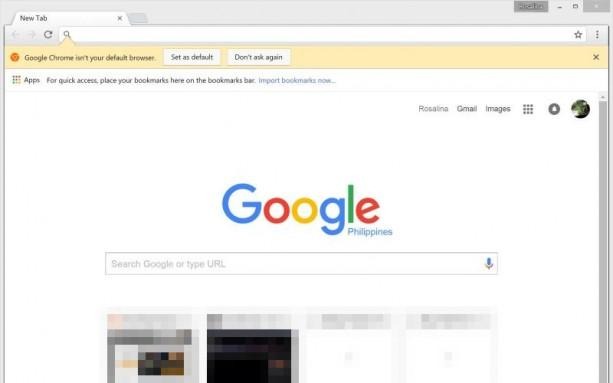Open Google notifications bell icon
The width and height of the screenshot is (613, 383).
coord(554,109)
